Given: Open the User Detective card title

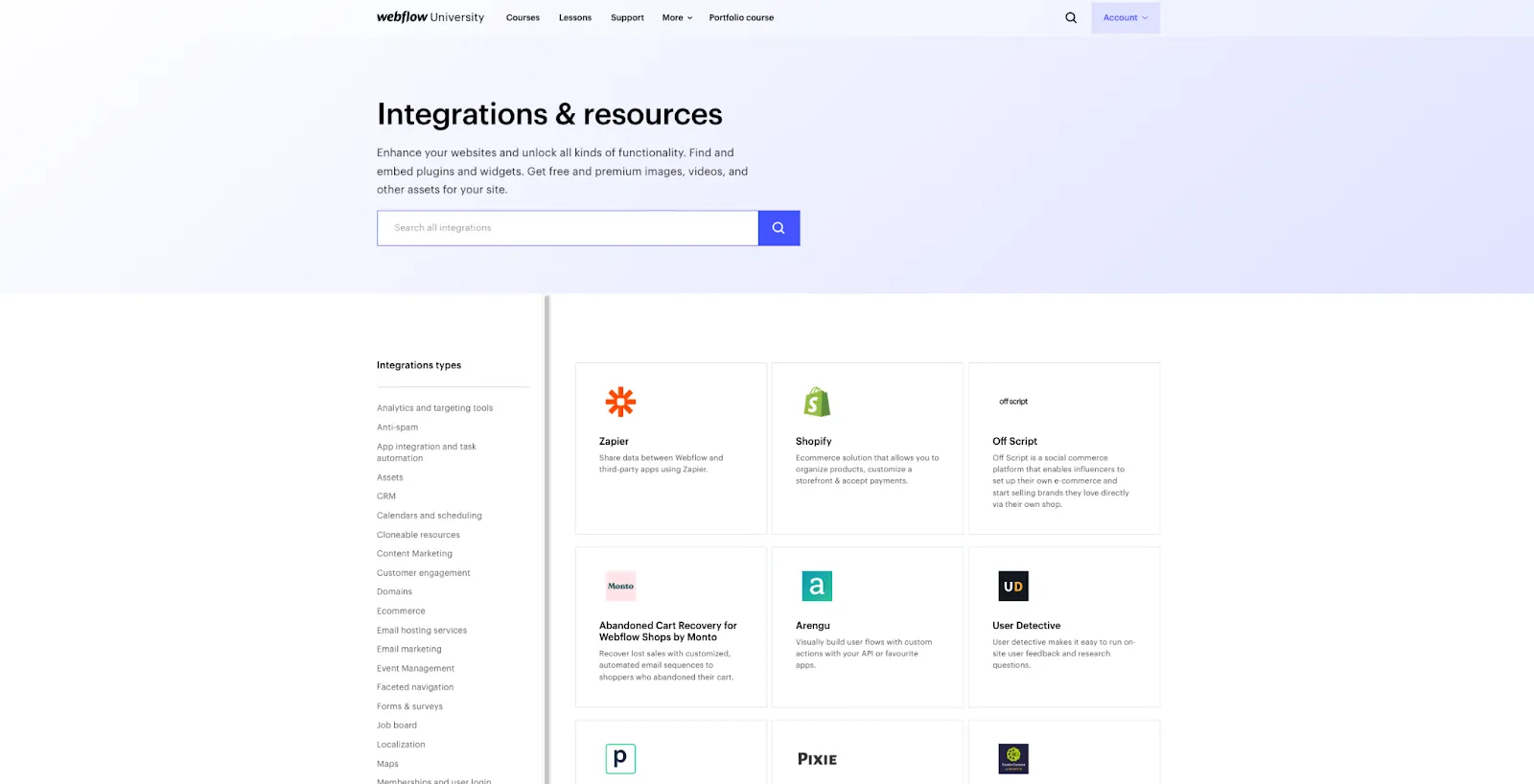Looking at the screenshot, I should (x=1026, y=626).
